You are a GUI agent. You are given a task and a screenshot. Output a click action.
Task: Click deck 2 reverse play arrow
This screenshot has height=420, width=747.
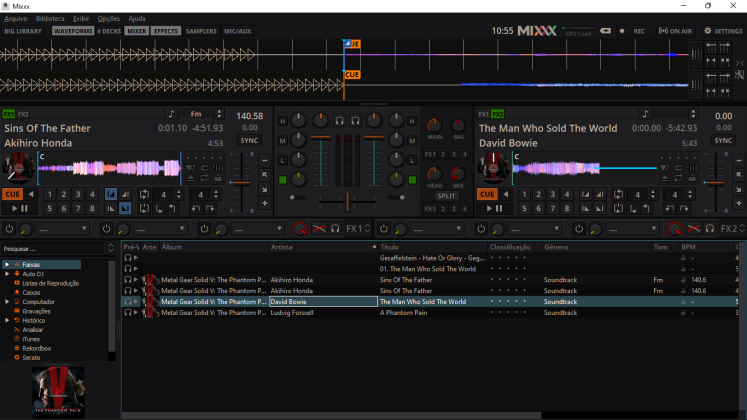point(505,194)
